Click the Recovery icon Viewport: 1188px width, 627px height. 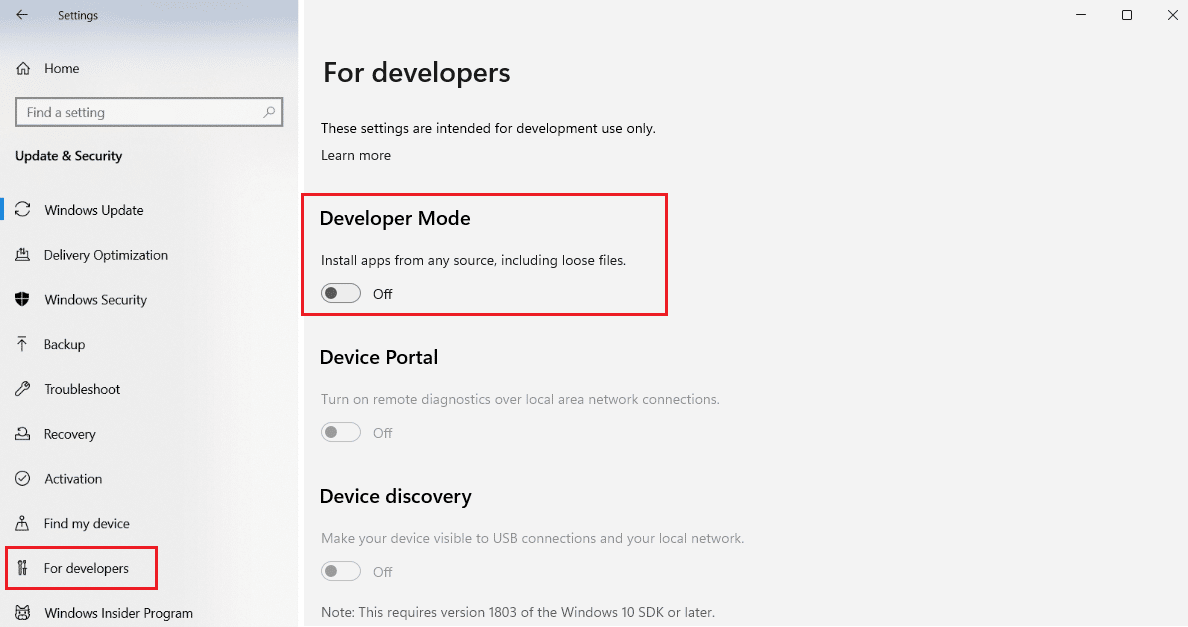tap(23, 434)
